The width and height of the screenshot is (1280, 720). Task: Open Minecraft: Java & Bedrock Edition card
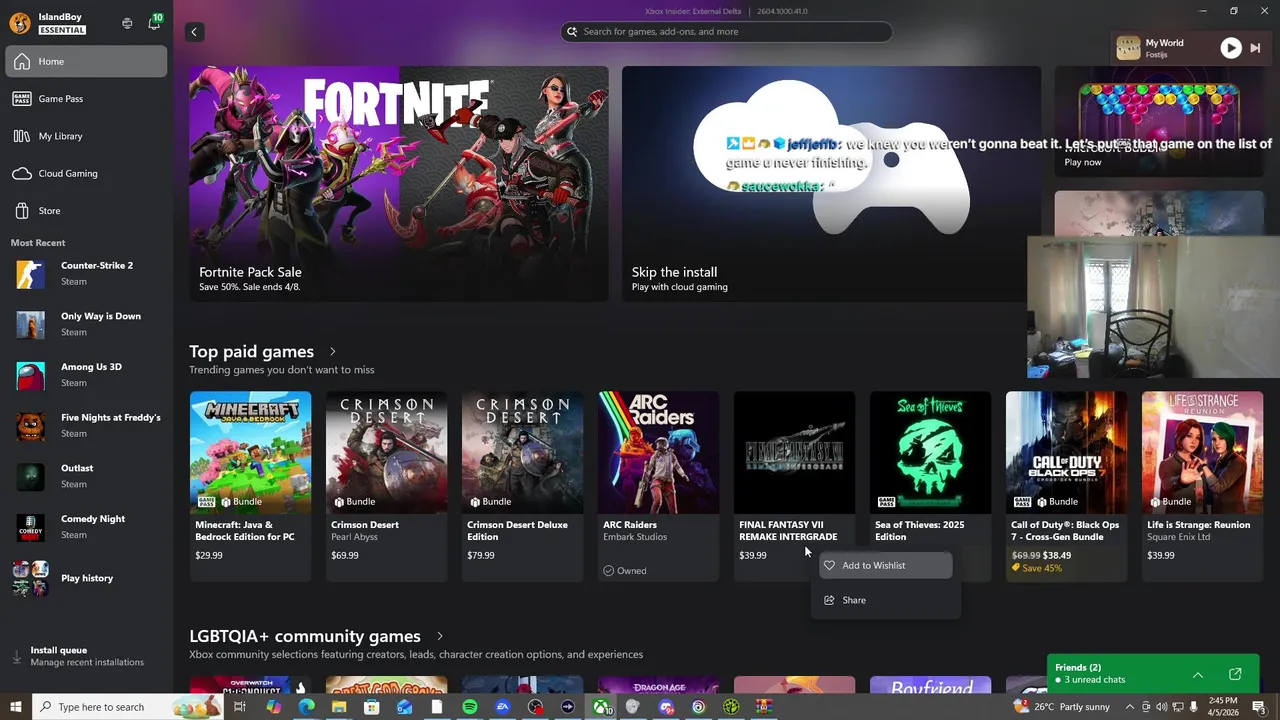pyautogui.click(x=250, y=486)
